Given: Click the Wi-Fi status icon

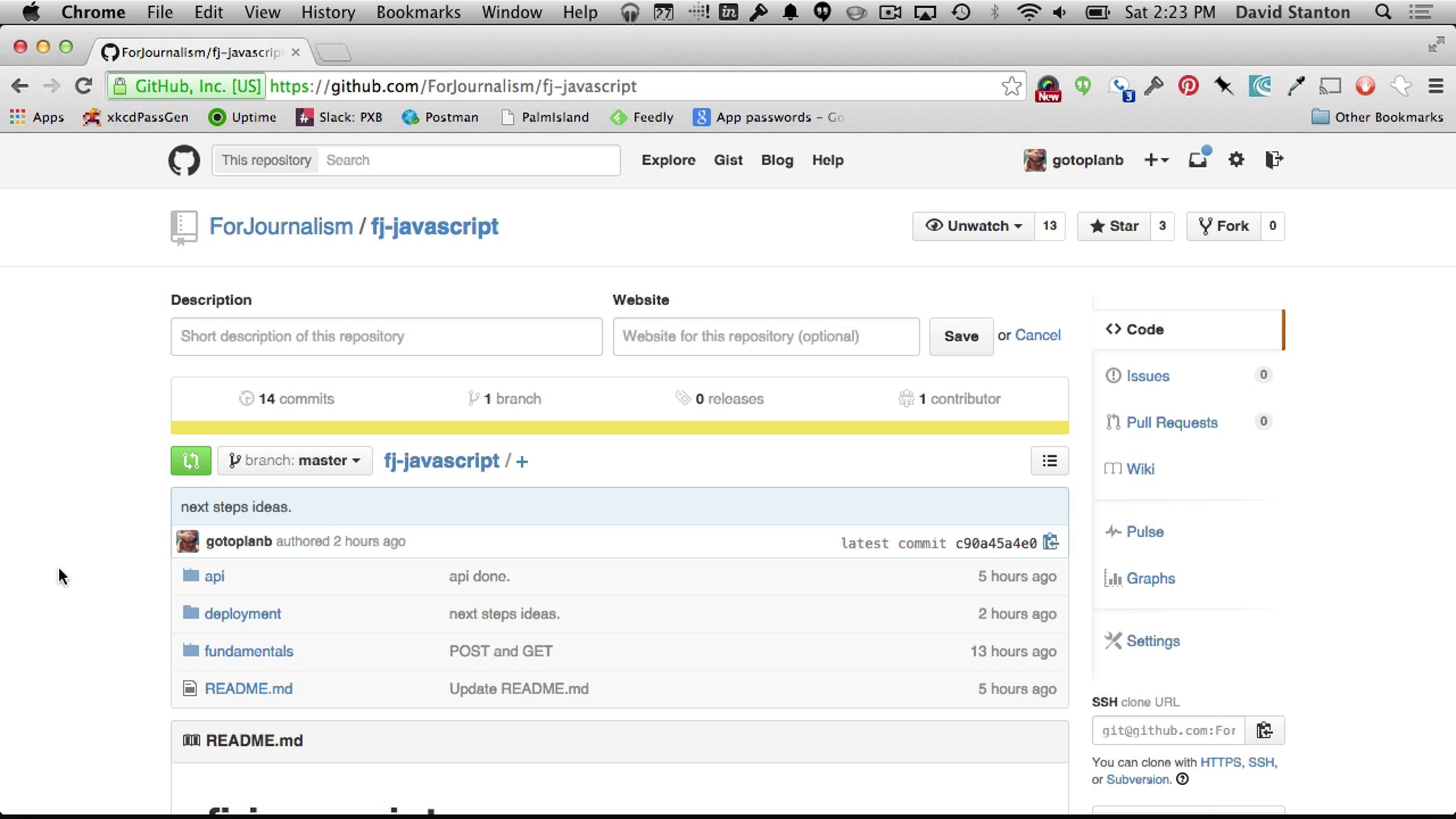Looking at the screenshot, I should pos(1028,12).
